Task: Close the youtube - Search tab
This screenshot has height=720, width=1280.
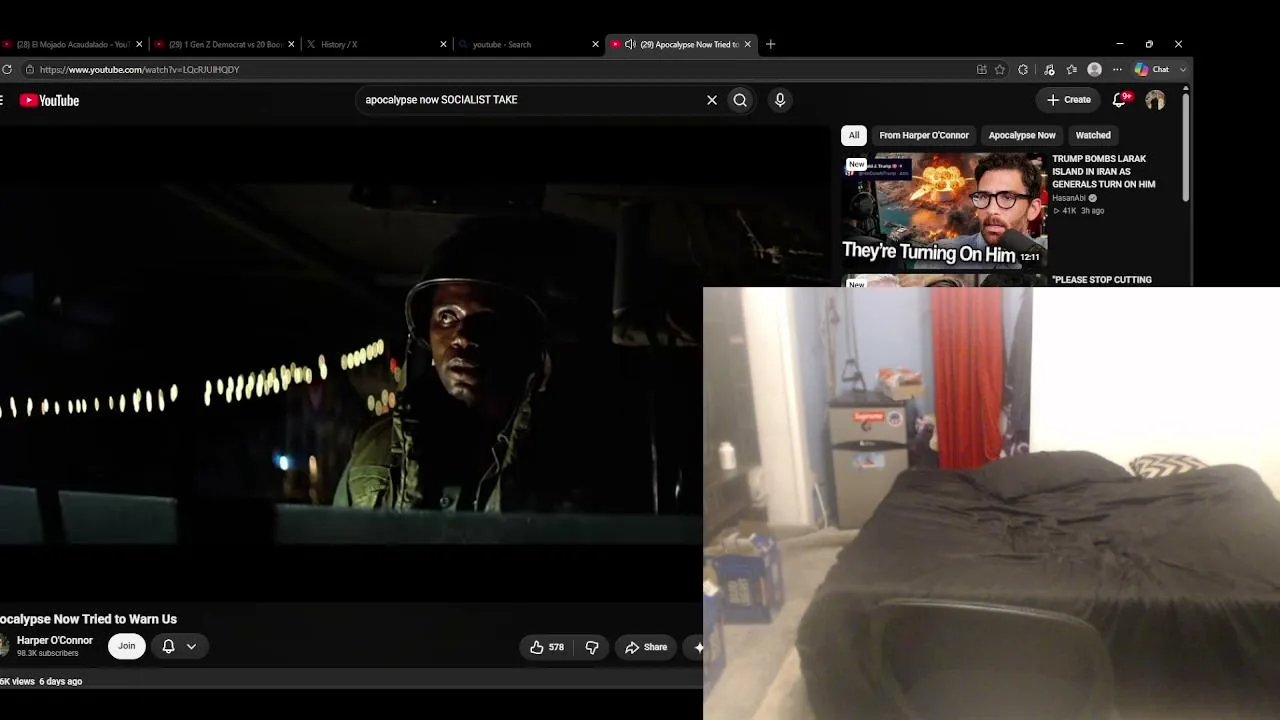Action: point(595,44)
